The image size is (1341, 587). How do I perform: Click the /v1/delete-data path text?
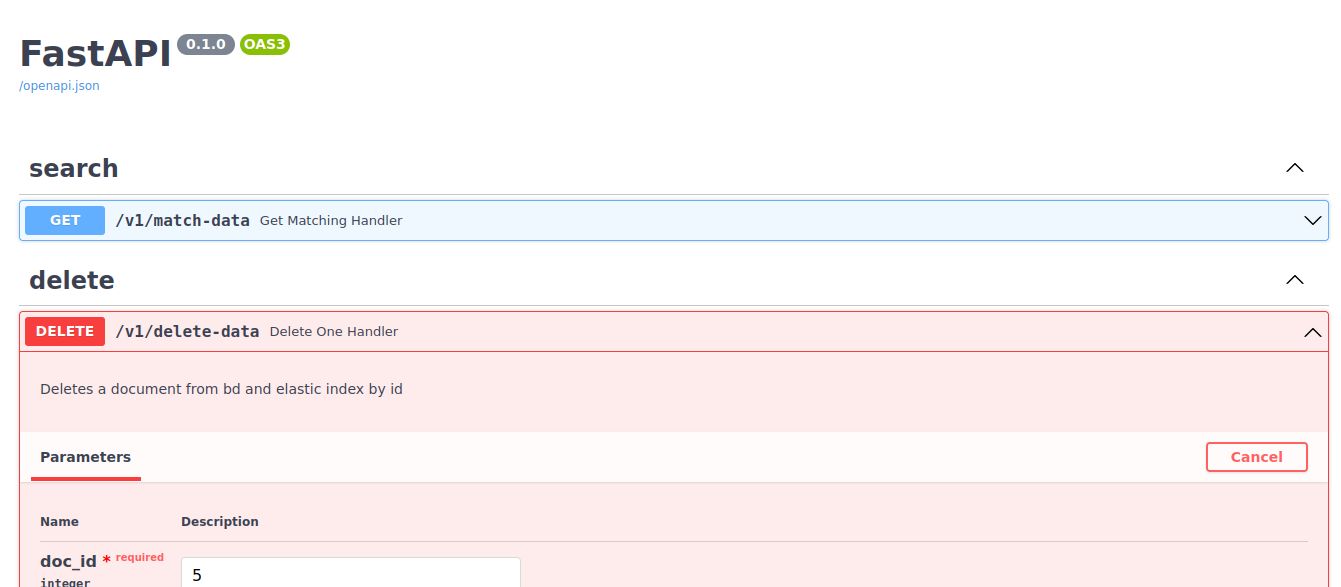pos(187,331)
